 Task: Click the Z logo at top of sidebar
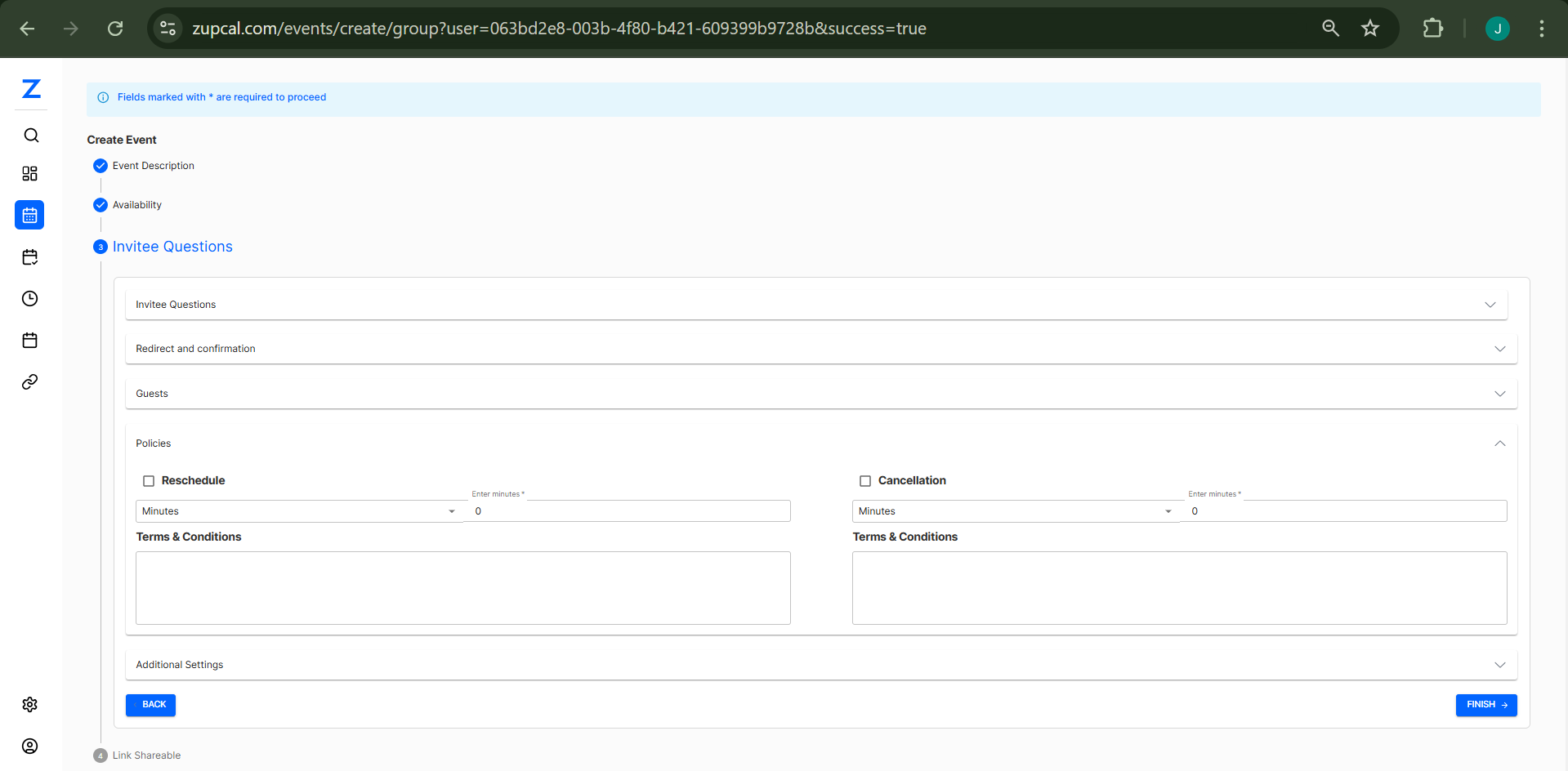(30, 90)
